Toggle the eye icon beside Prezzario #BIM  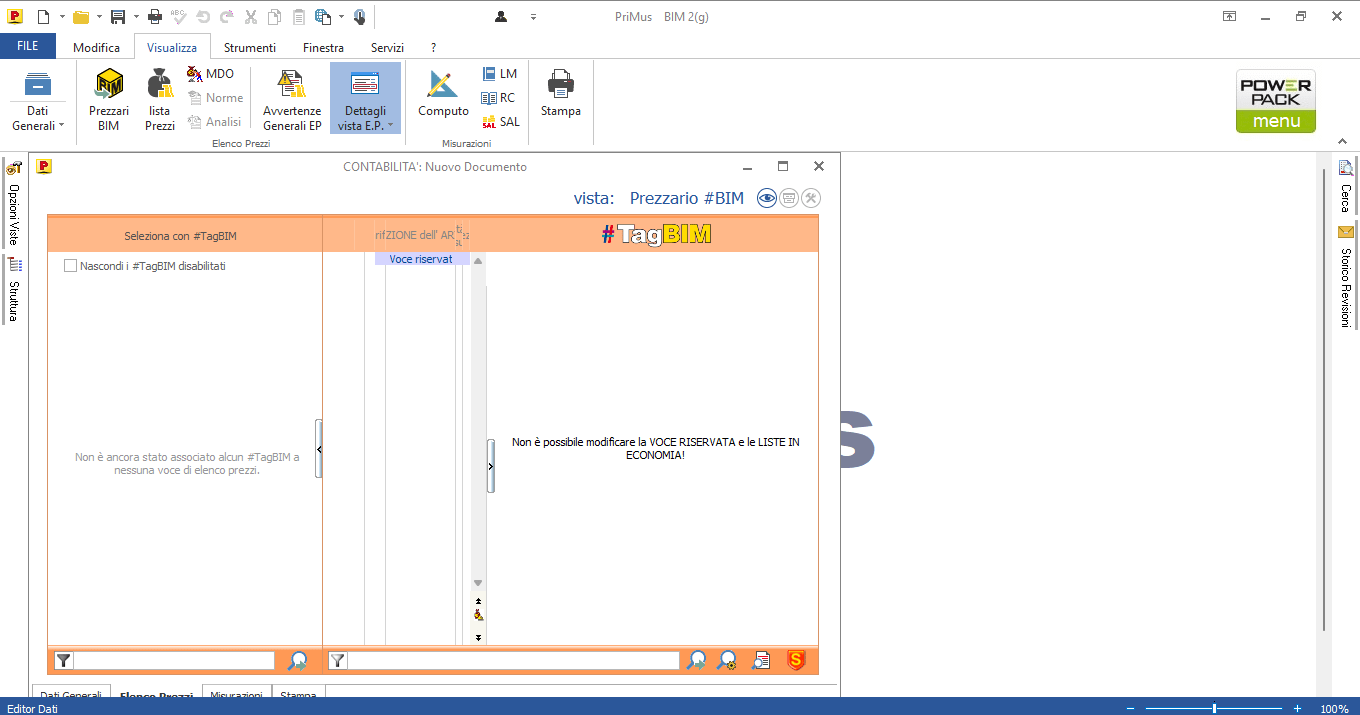(766, 198)
